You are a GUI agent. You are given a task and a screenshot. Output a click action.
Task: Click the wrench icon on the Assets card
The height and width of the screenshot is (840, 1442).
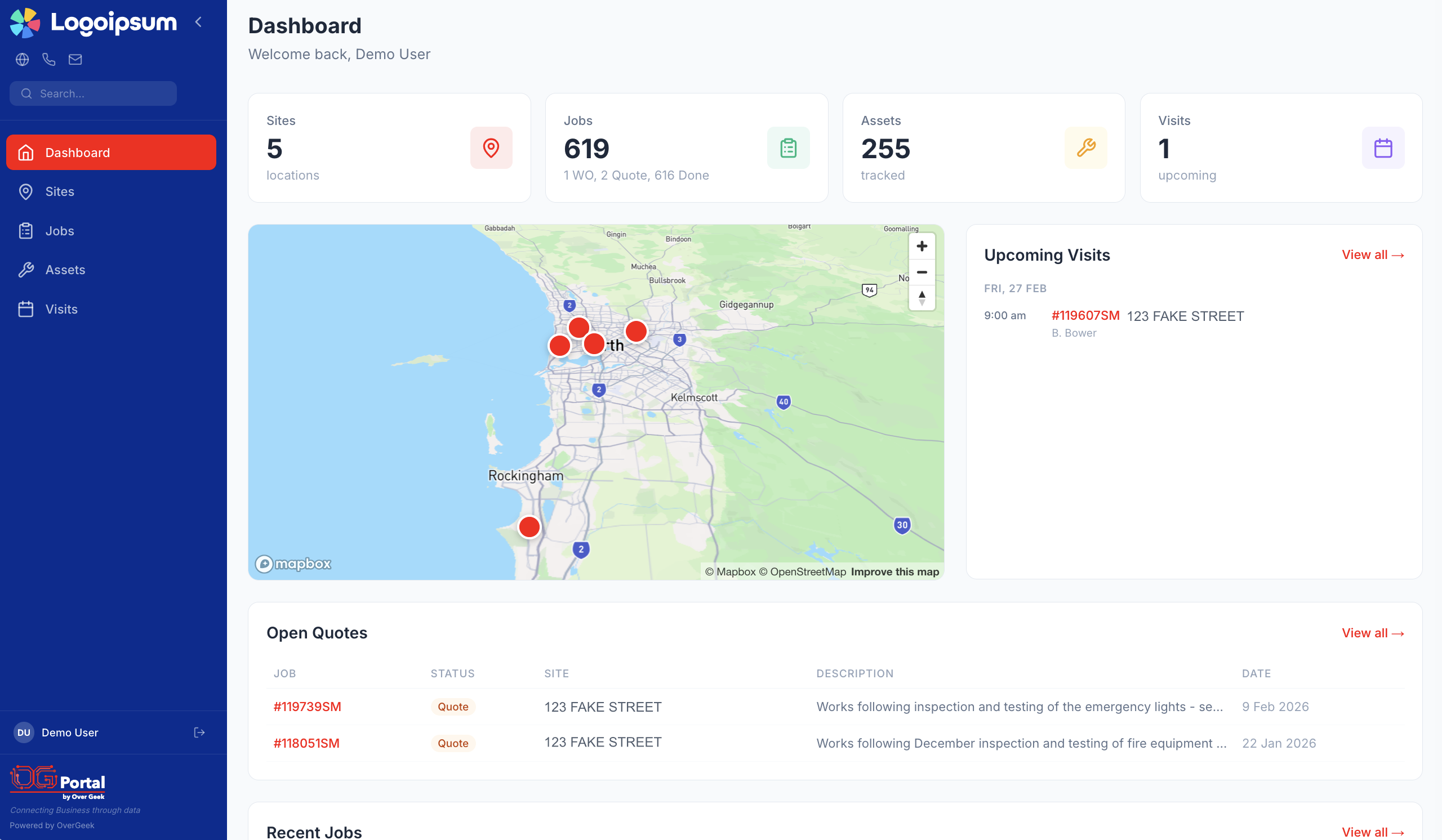1085,148
